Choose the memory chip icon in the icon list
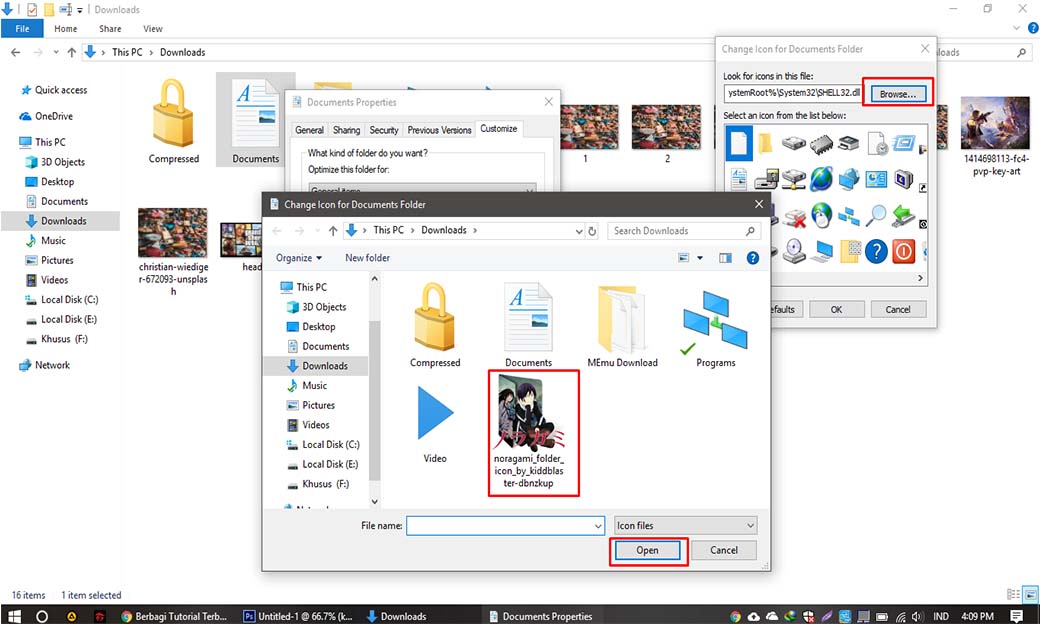1040x624 pixels. pyautogui.click(x=820, y=143)
